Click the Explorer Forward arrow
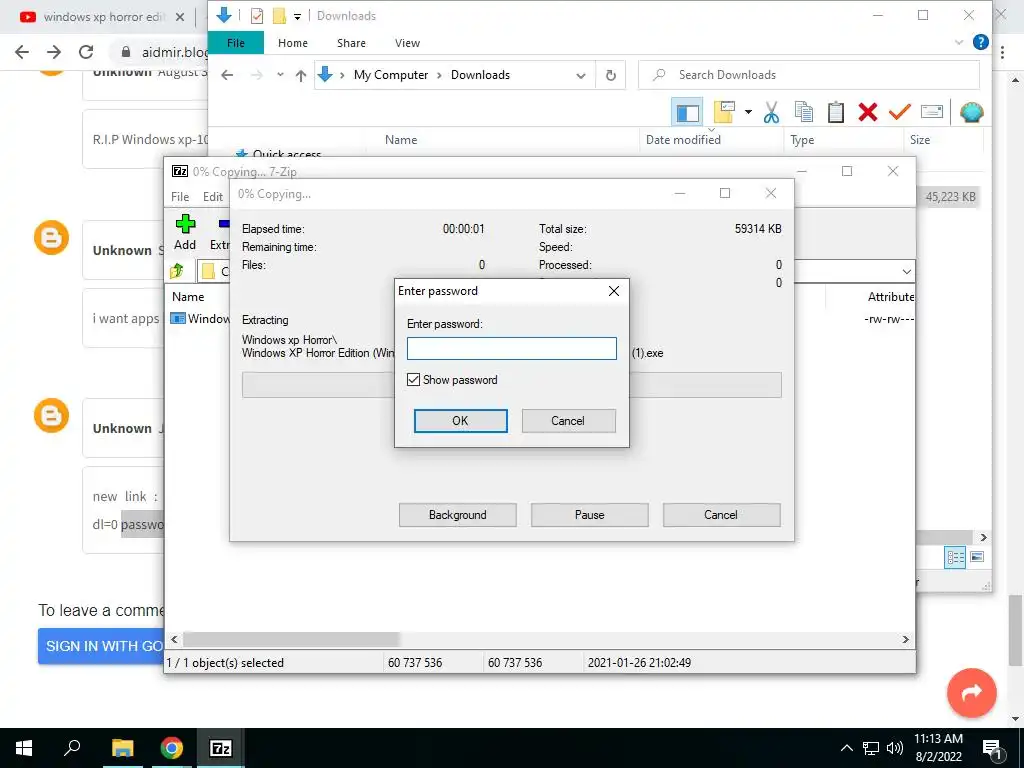This screenshot has height=768, width=1024. point(257,75)
